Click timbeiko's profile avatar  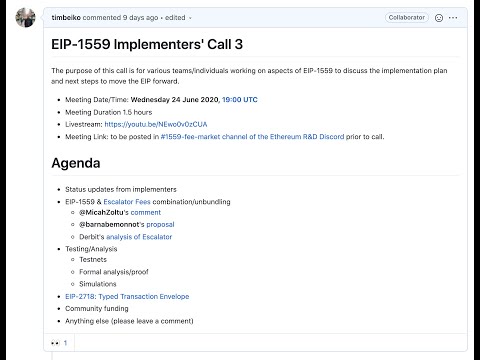[x=25, y=17]
